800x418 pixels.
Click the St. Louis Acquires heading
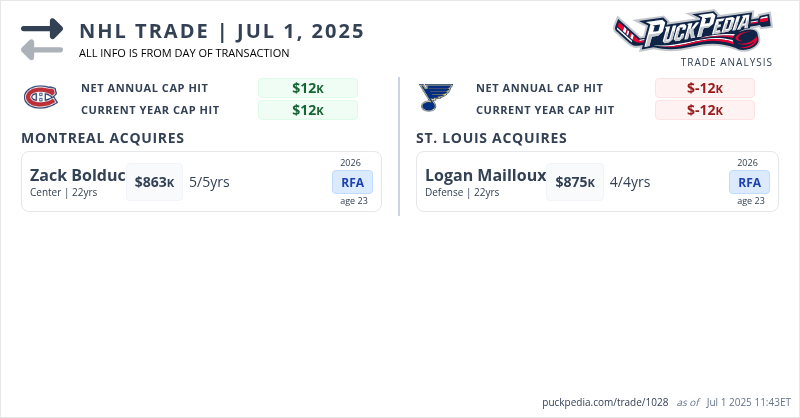click(x=491, y=138)
